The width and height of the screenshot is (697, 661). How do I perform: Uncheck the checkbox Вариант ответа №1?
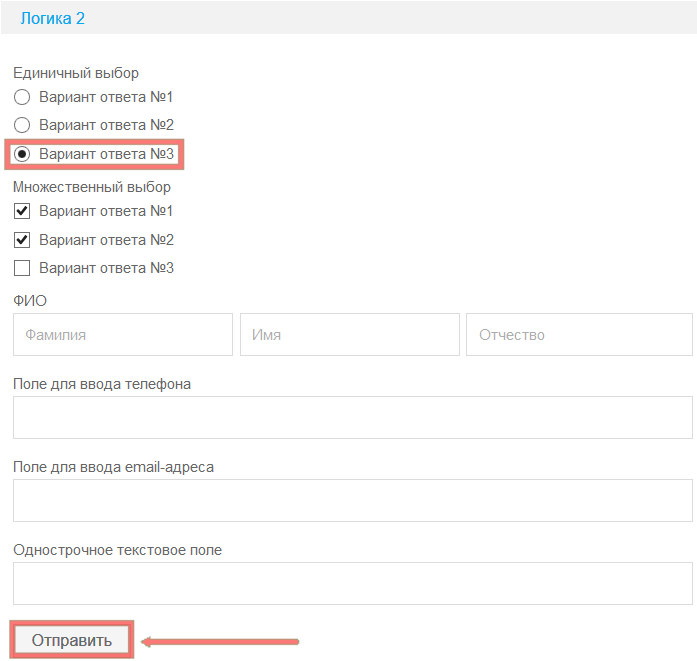coord(22,211)
